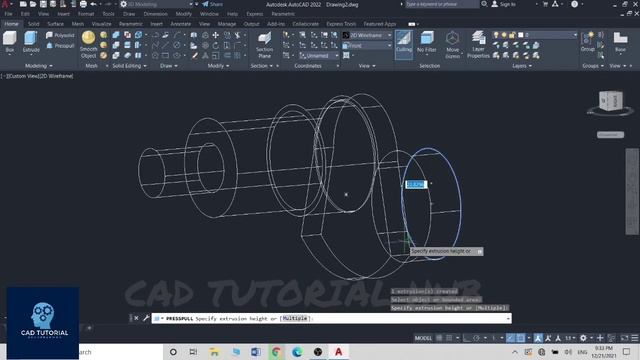This screenshot has width=640, height=360.
Task: Click the keyword search input field
Action: [x=442, y=4]
